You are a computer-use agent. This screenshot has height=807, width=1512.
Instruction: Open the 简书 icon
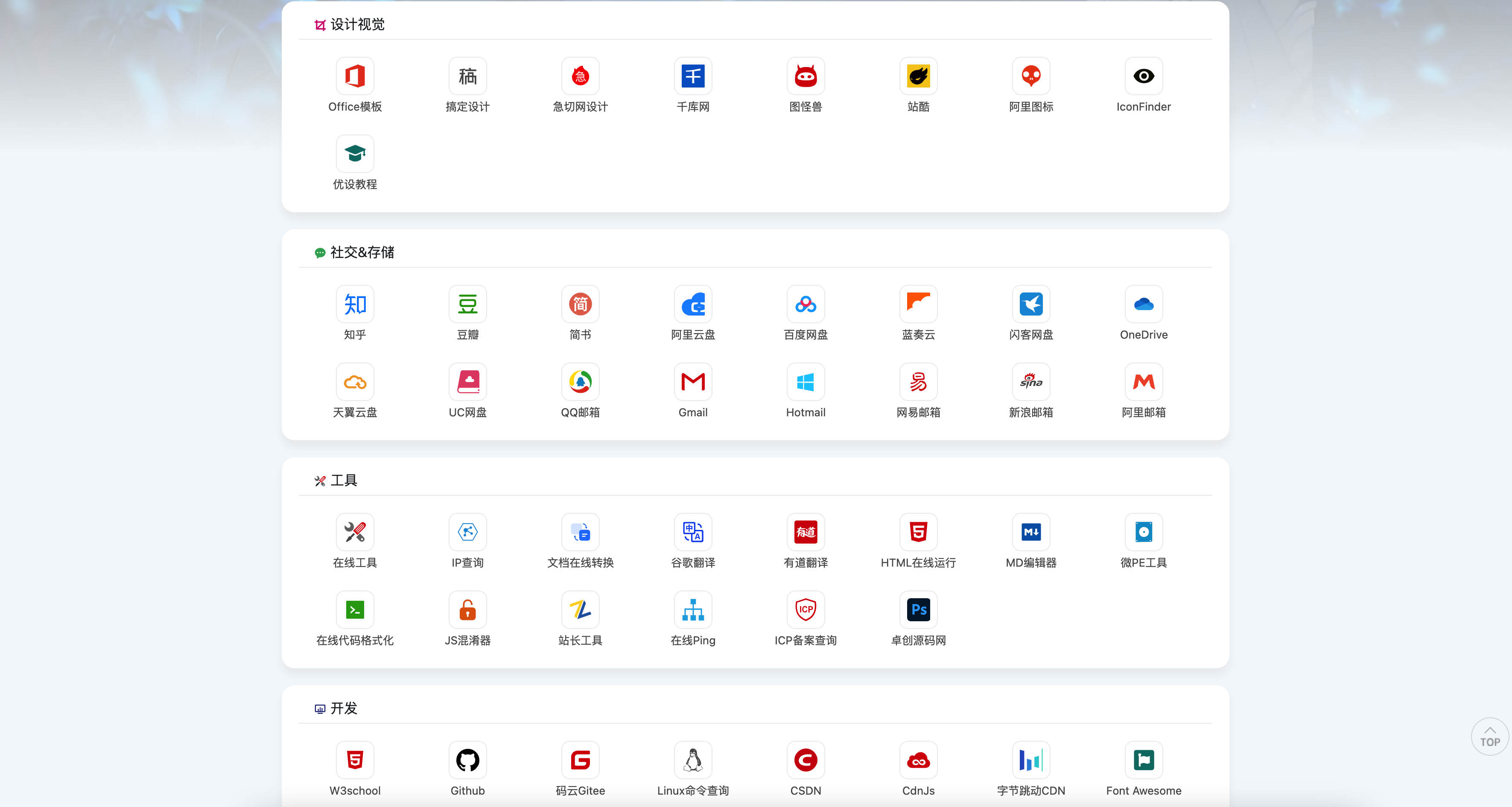(x=580, y=304)
